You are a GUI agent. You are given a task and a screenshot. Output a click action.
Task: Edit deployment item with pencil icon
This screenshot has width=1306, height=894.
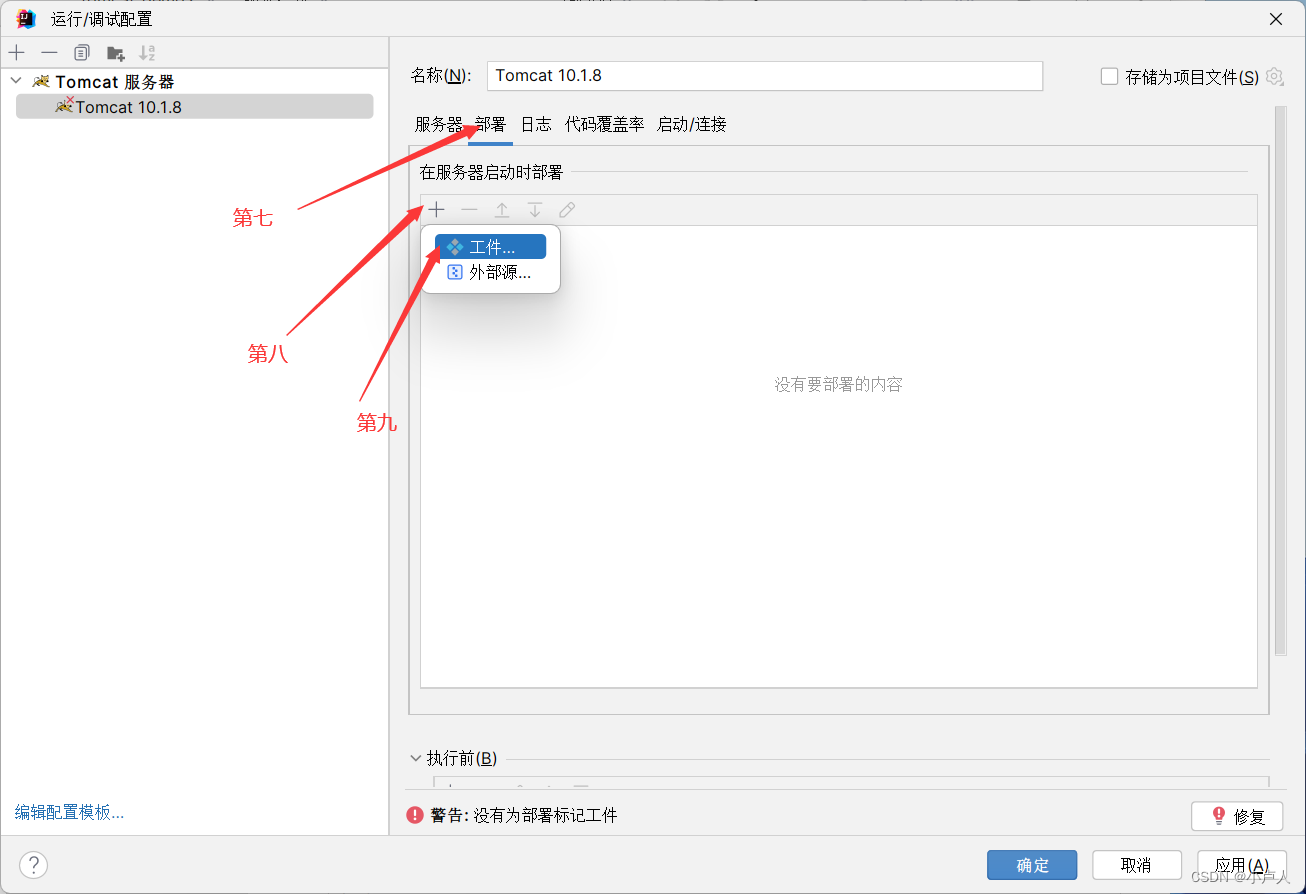pos(567,210)
